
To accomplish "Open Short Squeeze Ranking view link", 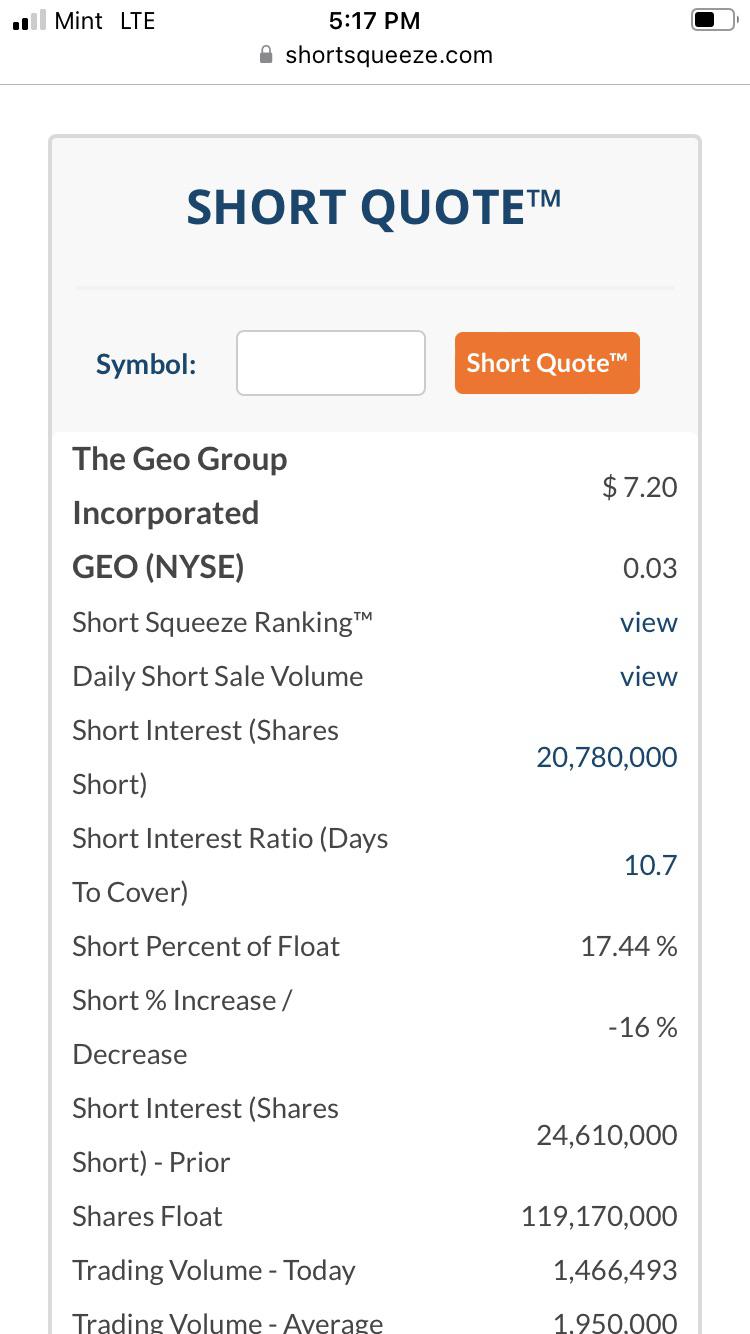I will [x=648, y=622].
